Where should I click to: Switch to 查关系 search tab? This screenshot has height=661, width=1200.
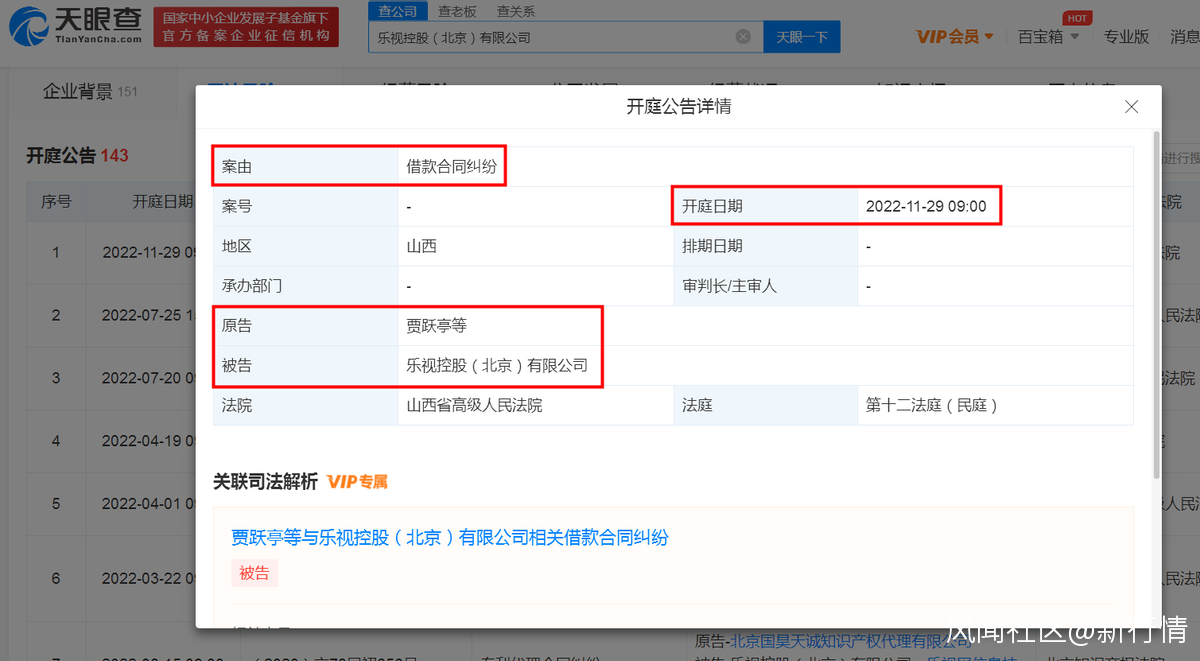[516, 11]
